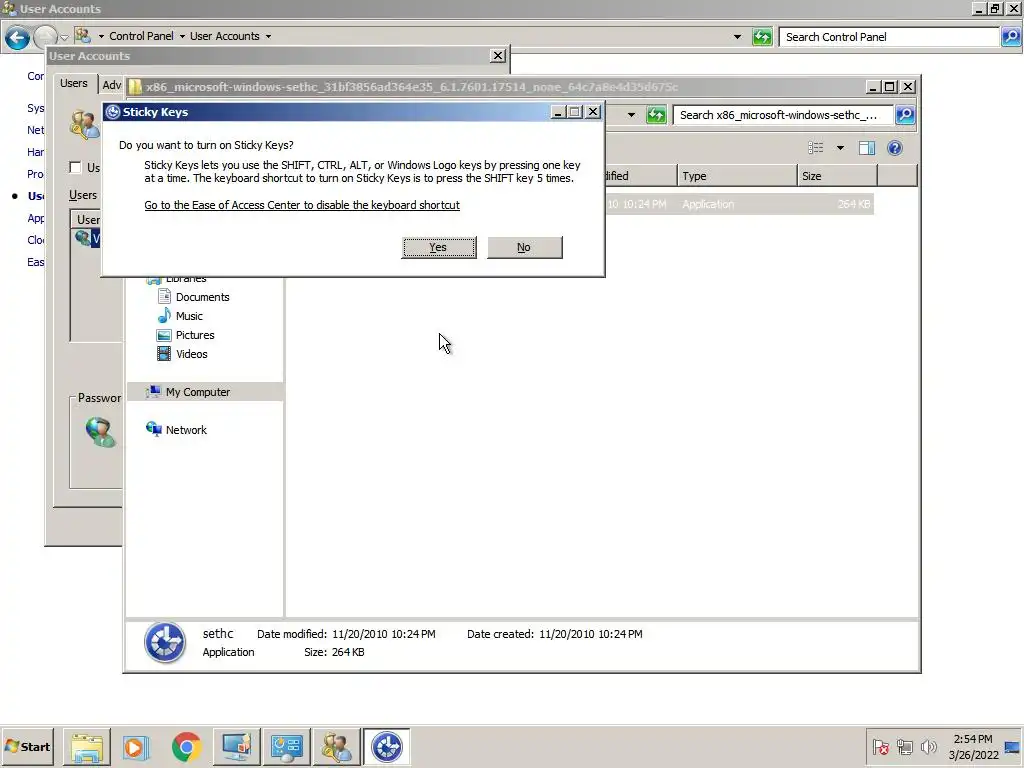Open Google Chrome from taskbar
The width and height of the screenshot is (1024, 768).
click(187, 747)
